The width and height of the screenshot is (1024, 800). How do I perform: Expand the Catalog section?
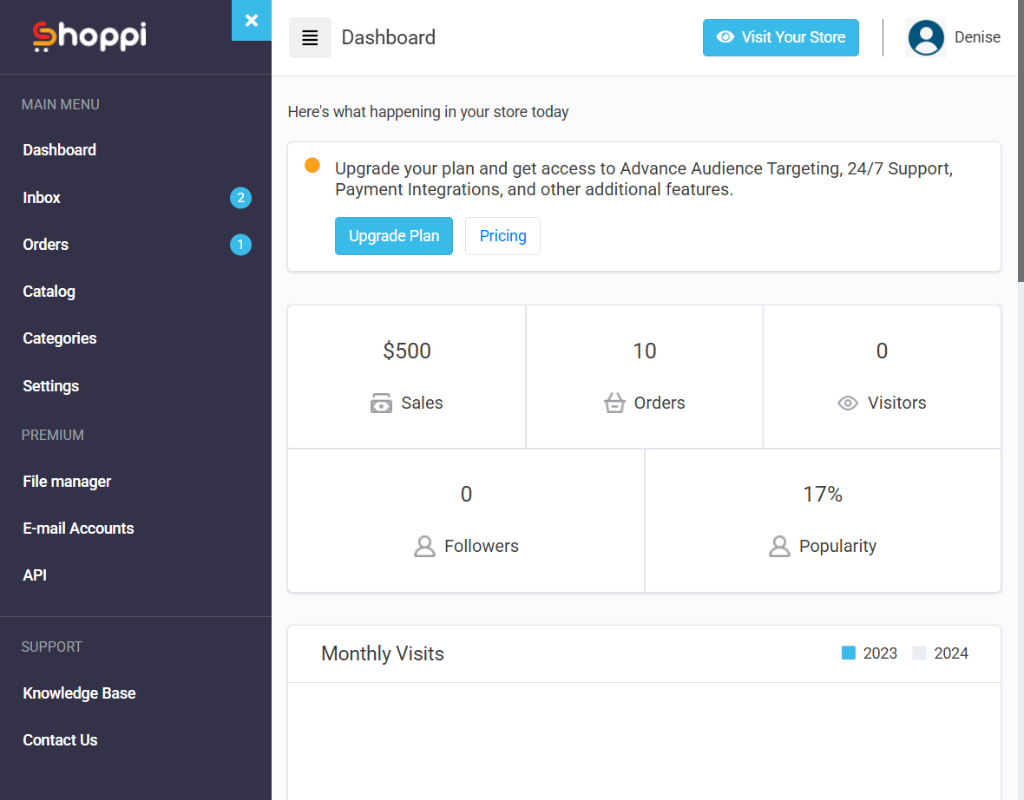(x=48, y=291)
